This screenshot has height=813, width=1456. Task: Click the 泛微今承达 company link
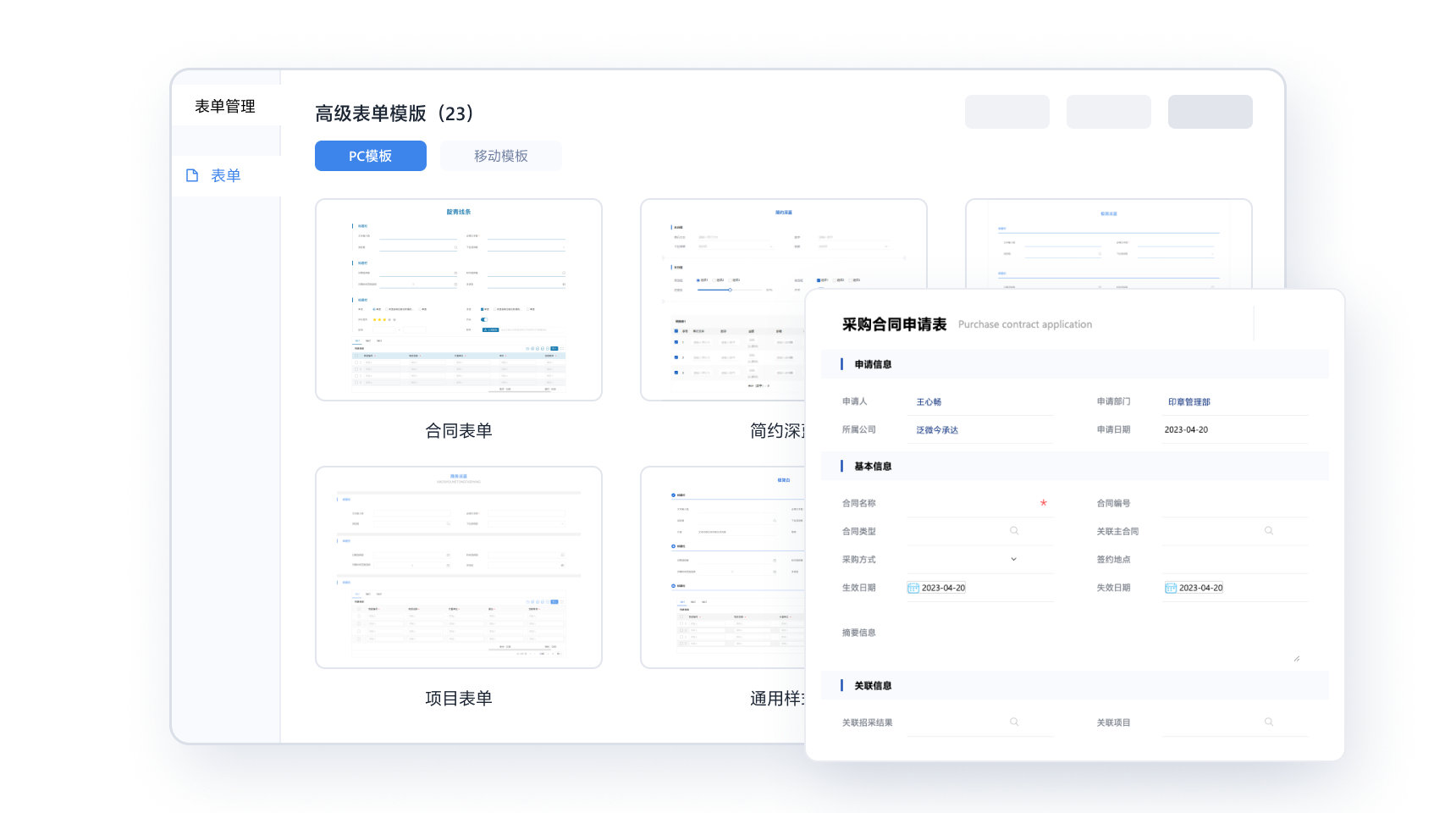coord(937,430)
